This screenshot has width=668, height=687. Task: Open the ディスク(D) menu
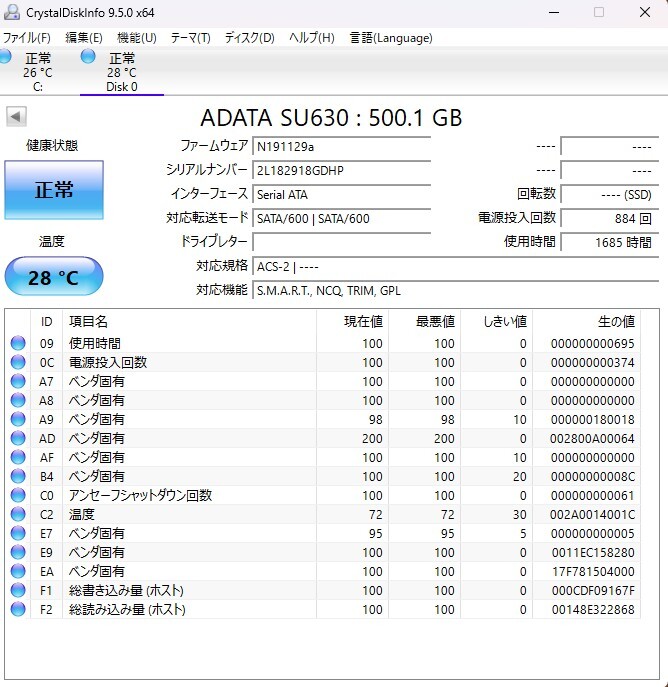point(250,38)
